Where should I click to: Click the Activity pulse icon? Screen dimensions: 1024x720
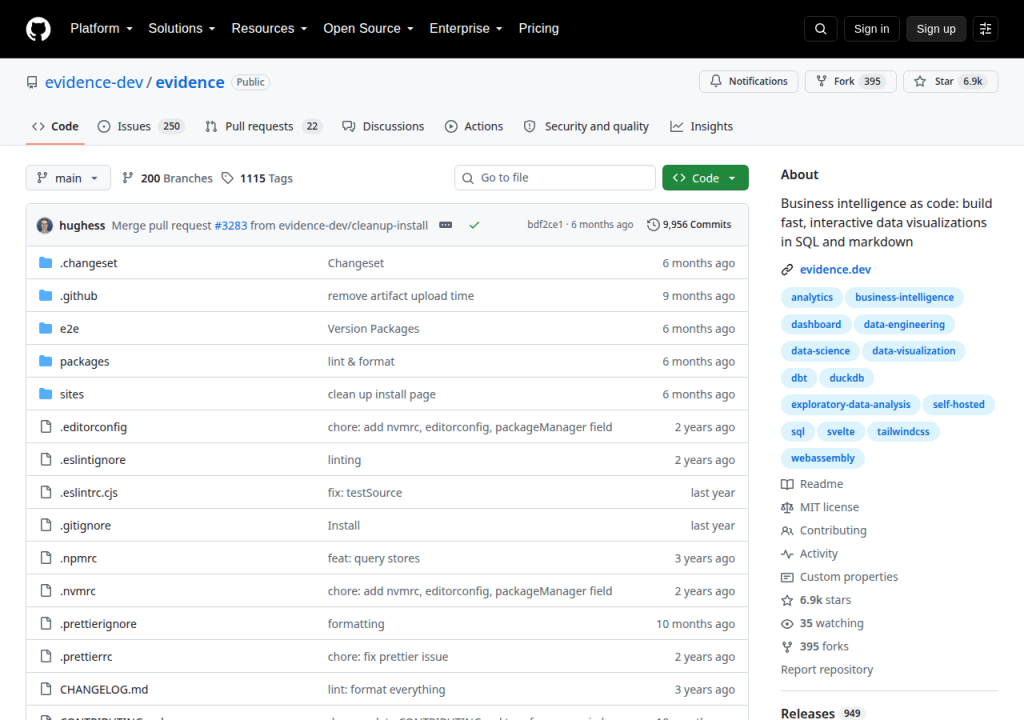click(787, 554)
